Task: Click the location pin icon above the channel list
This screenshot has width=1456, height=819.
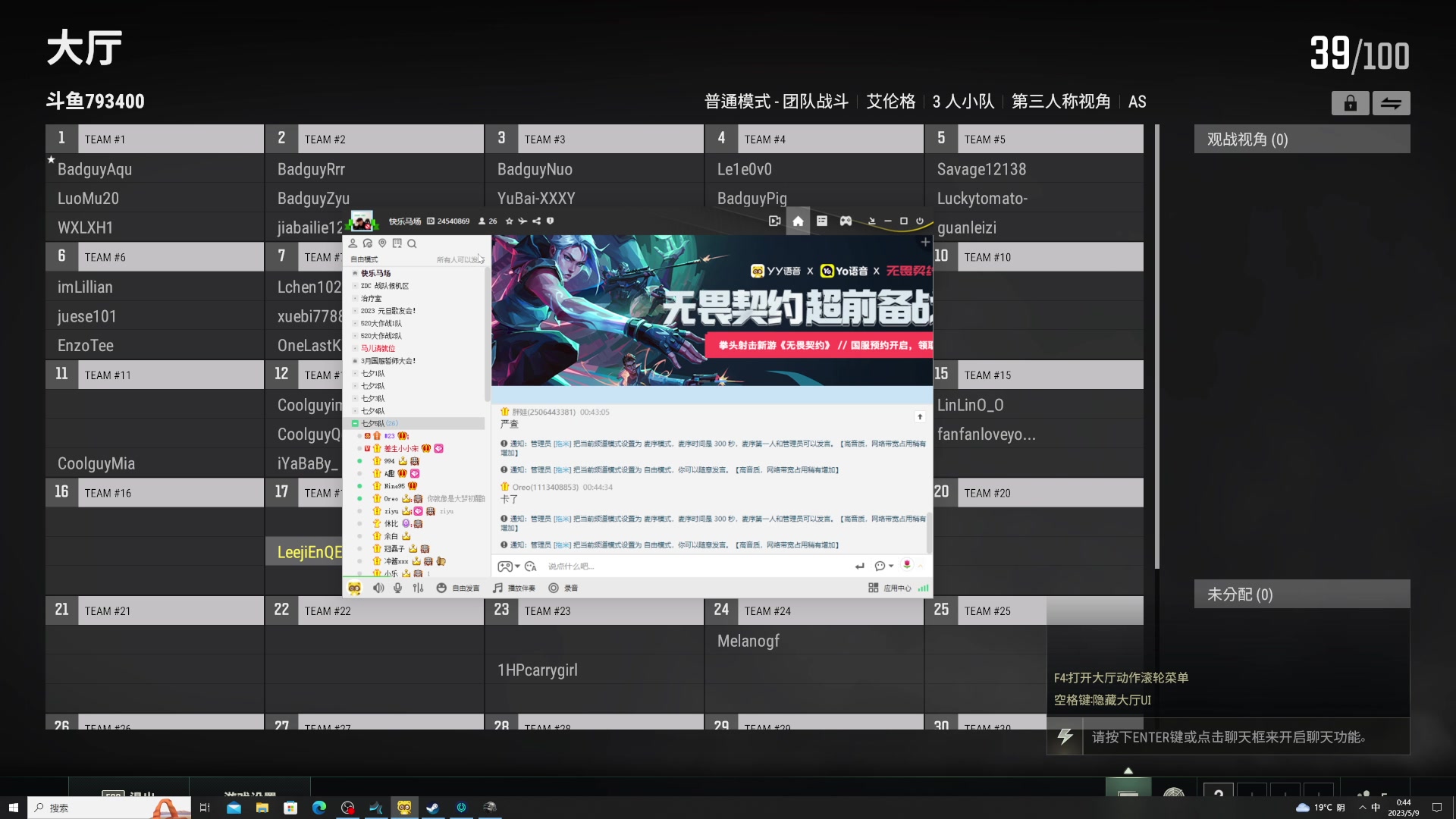Action: click(382, 243)
